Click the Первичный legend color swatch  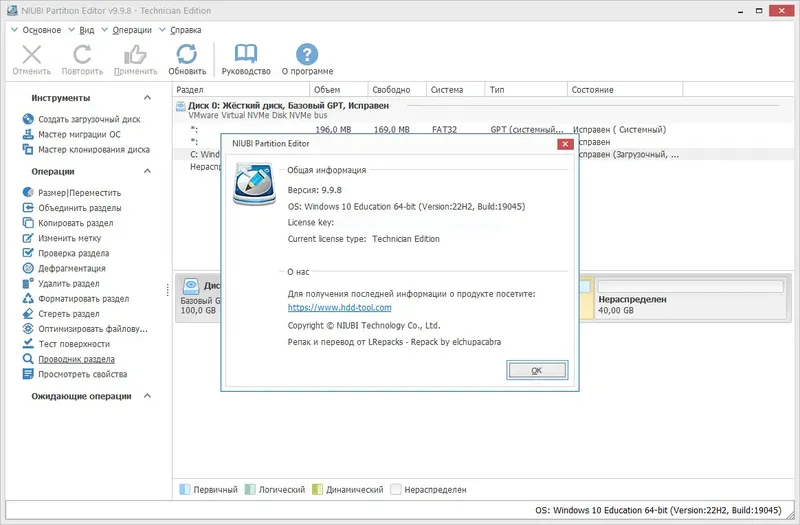click(x=185, y=490)
